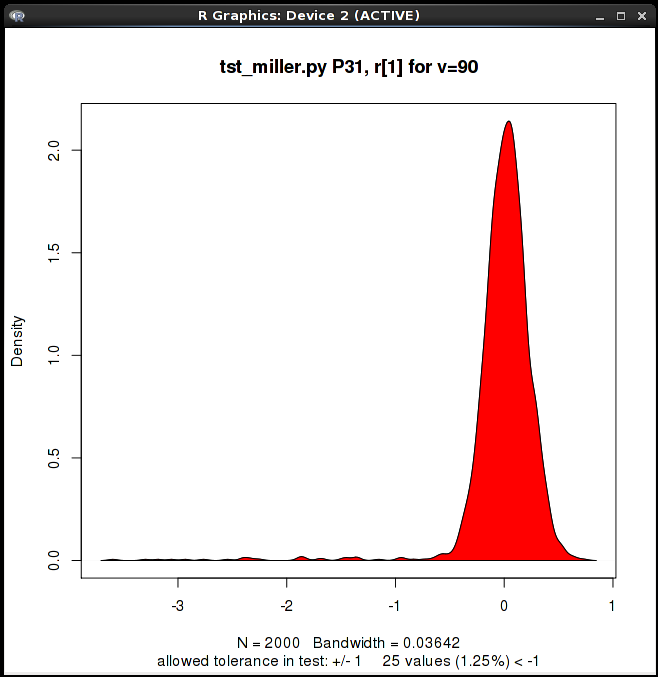
Task: Minimize the R Graphics window
Action: [x=600, y=15]
